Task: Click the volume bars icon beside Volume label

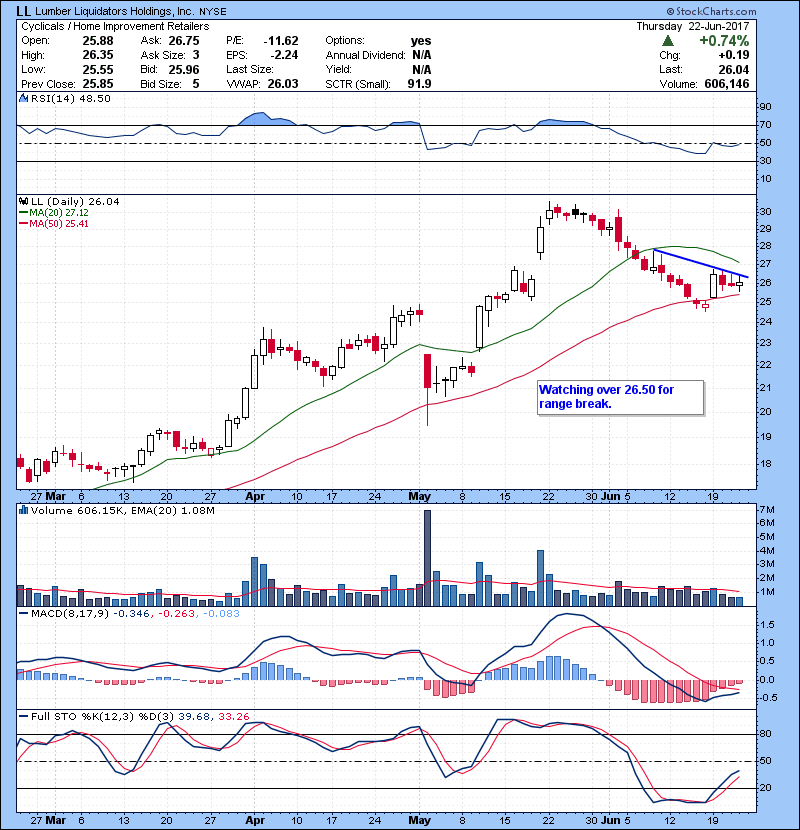Action: tap(23, 510)
